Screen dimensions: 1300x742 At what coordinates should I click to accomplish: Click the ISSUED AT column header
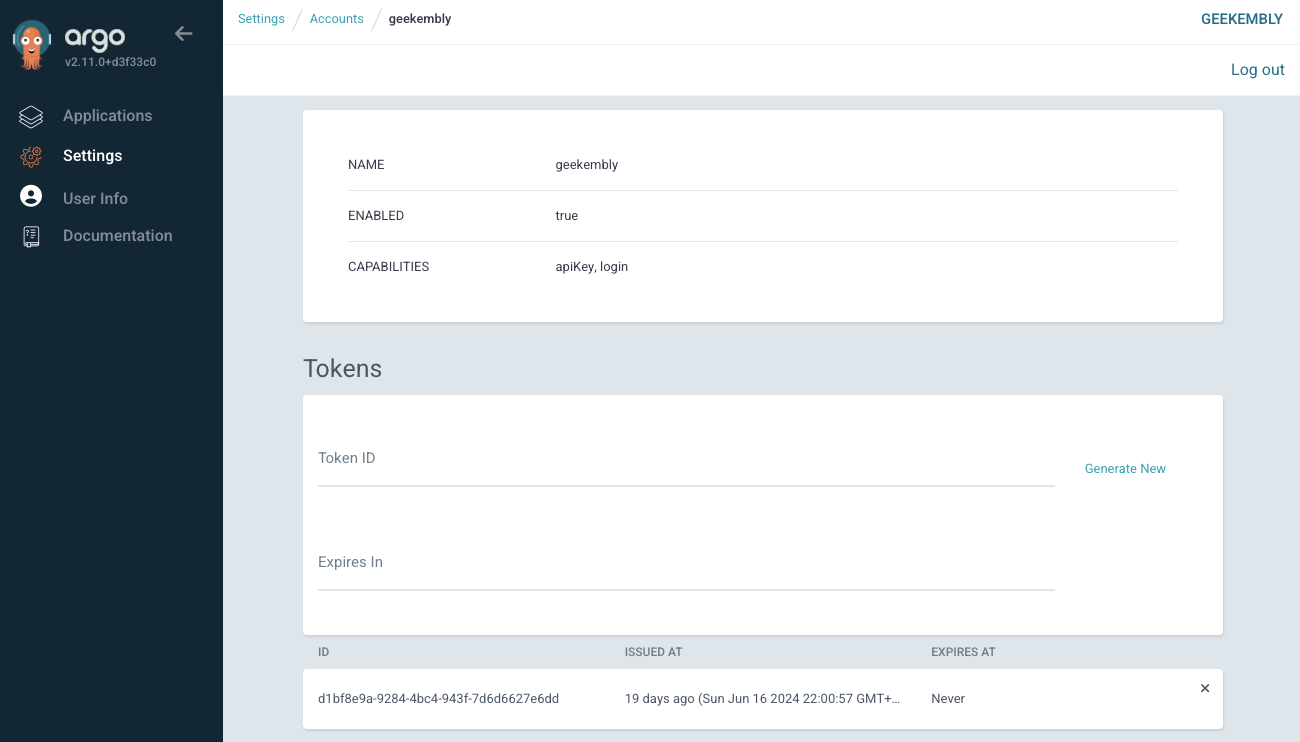[653, 651]
